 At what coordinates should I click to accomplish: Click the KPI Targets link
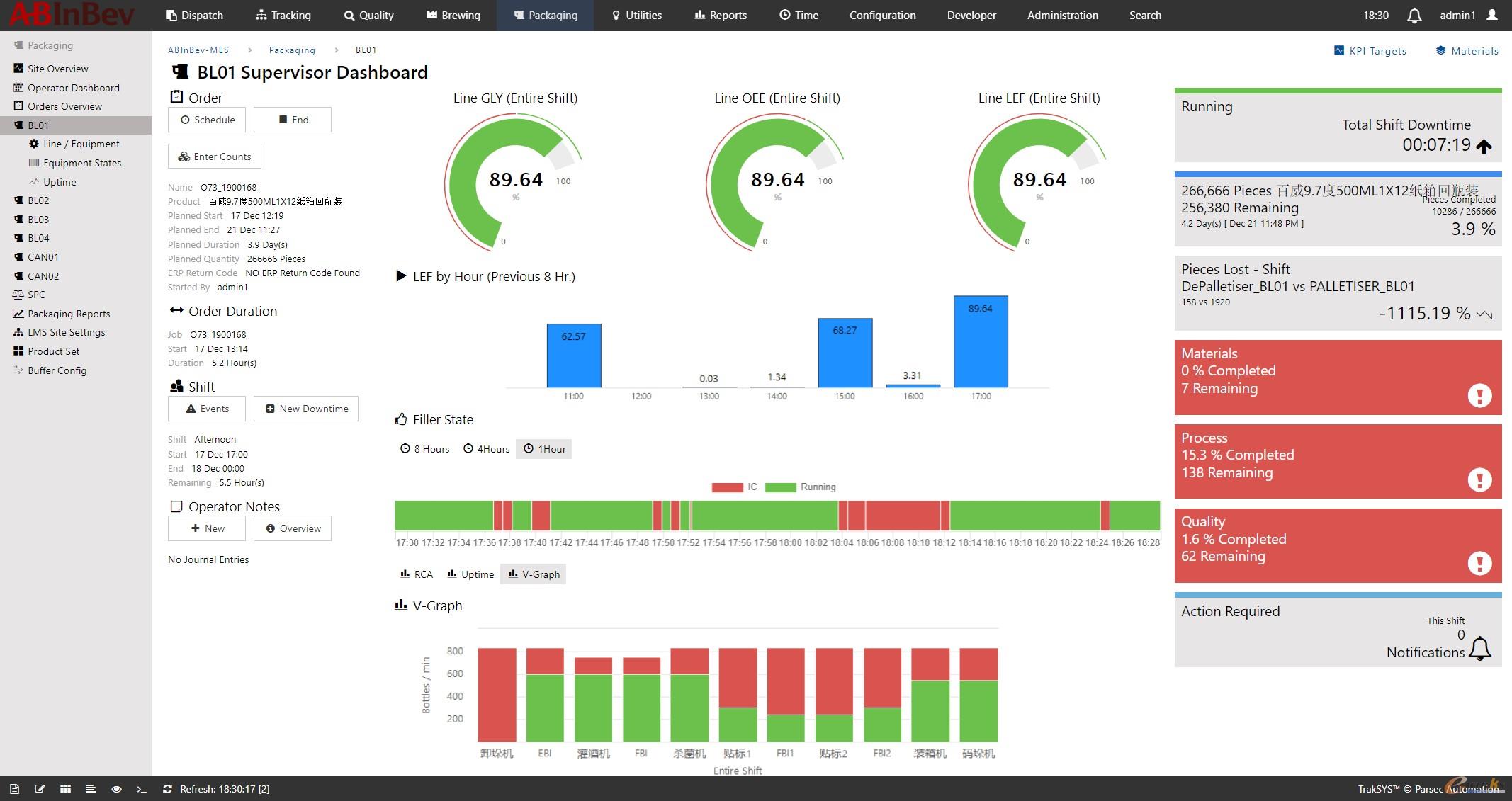pos(1378,51)
